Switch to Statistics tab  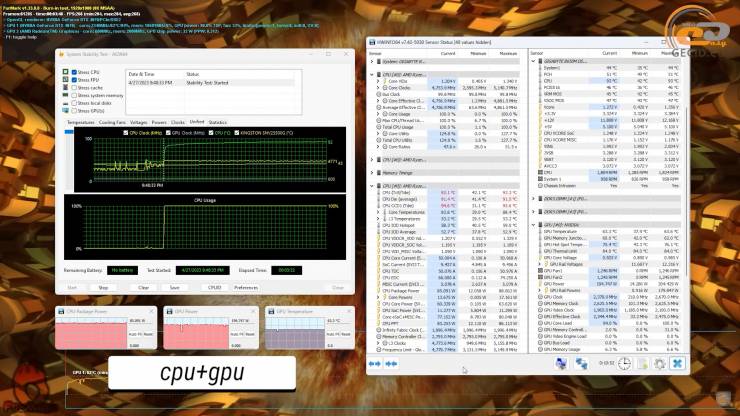click(x=218, y=122)
